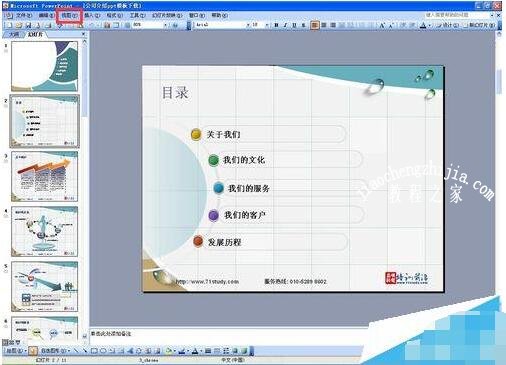Switch to the 幻灯片 (Slides) tab
Image resolution: width=506 pixels, height=365 pixels.
tap(35, 35)
